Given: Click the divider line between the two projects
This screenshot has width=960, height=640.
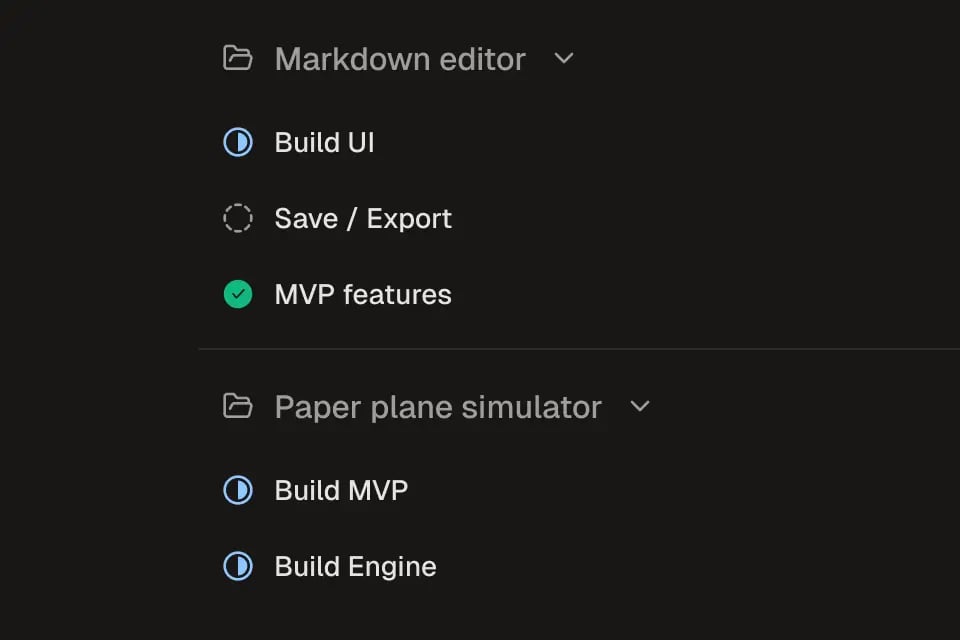Looking at the screenshot, I should coord(578,349).
